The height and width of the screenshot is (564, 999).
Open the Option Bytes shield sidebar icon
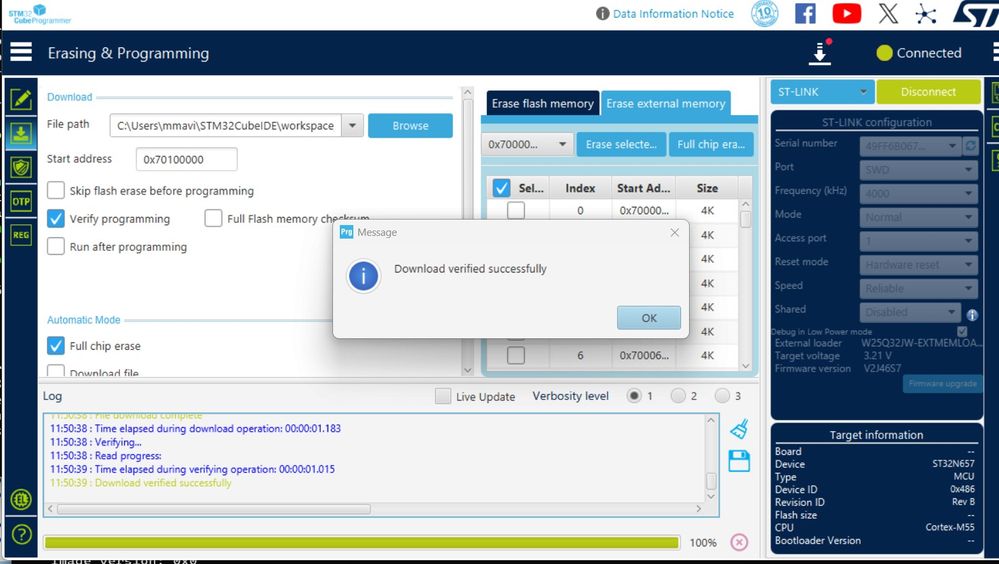click(20, 168)
